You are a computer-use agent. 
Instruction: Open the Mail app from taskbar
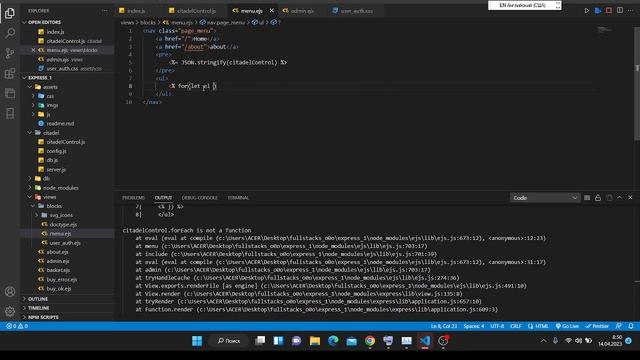click(351, 341)
